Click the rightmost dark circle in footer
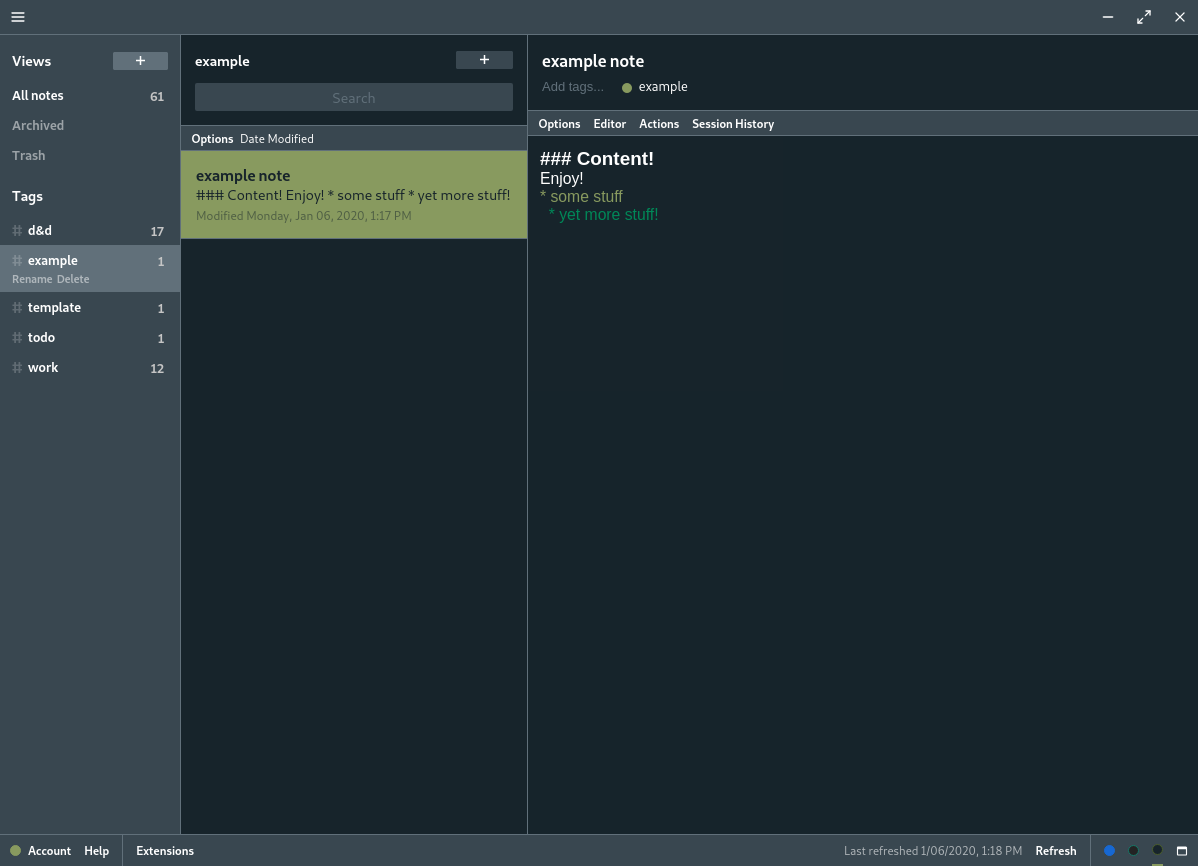 1157,850
